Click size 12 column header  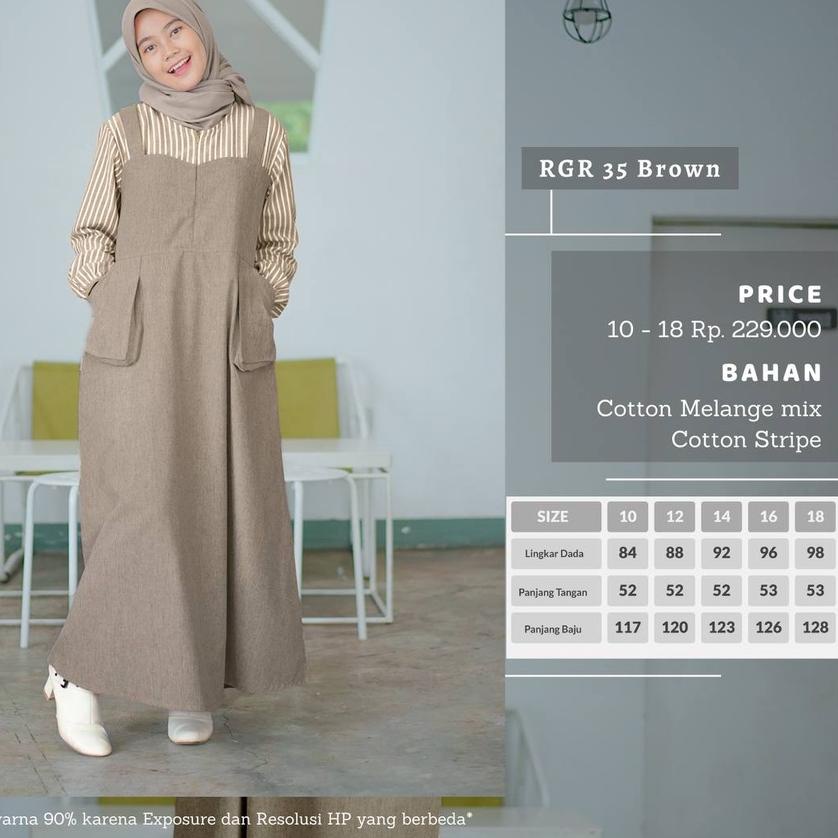[x=674, y=516]
